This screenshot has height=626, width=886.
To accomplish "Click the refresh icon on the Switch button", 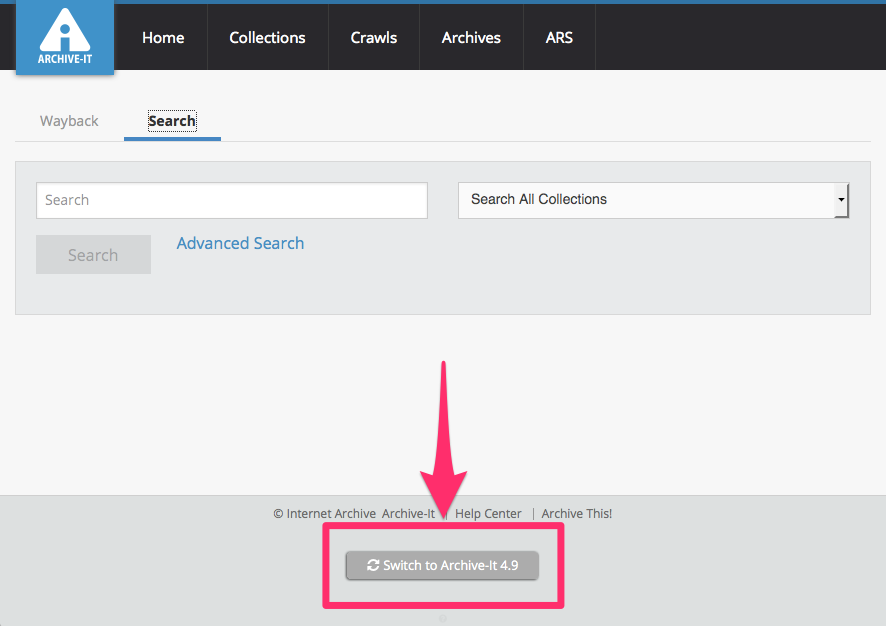I will (x=373, y=565).
